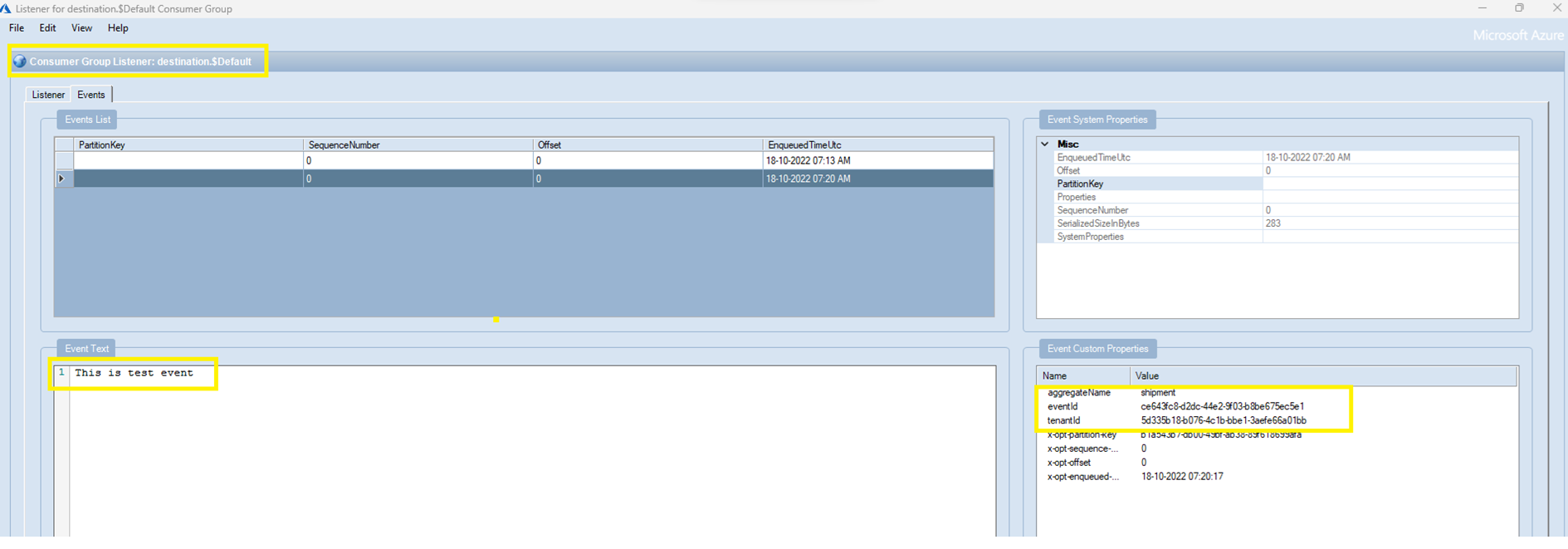Collapse the Misc property category
Screen dimensions: 1568x549
click(x=1045, y=144)
